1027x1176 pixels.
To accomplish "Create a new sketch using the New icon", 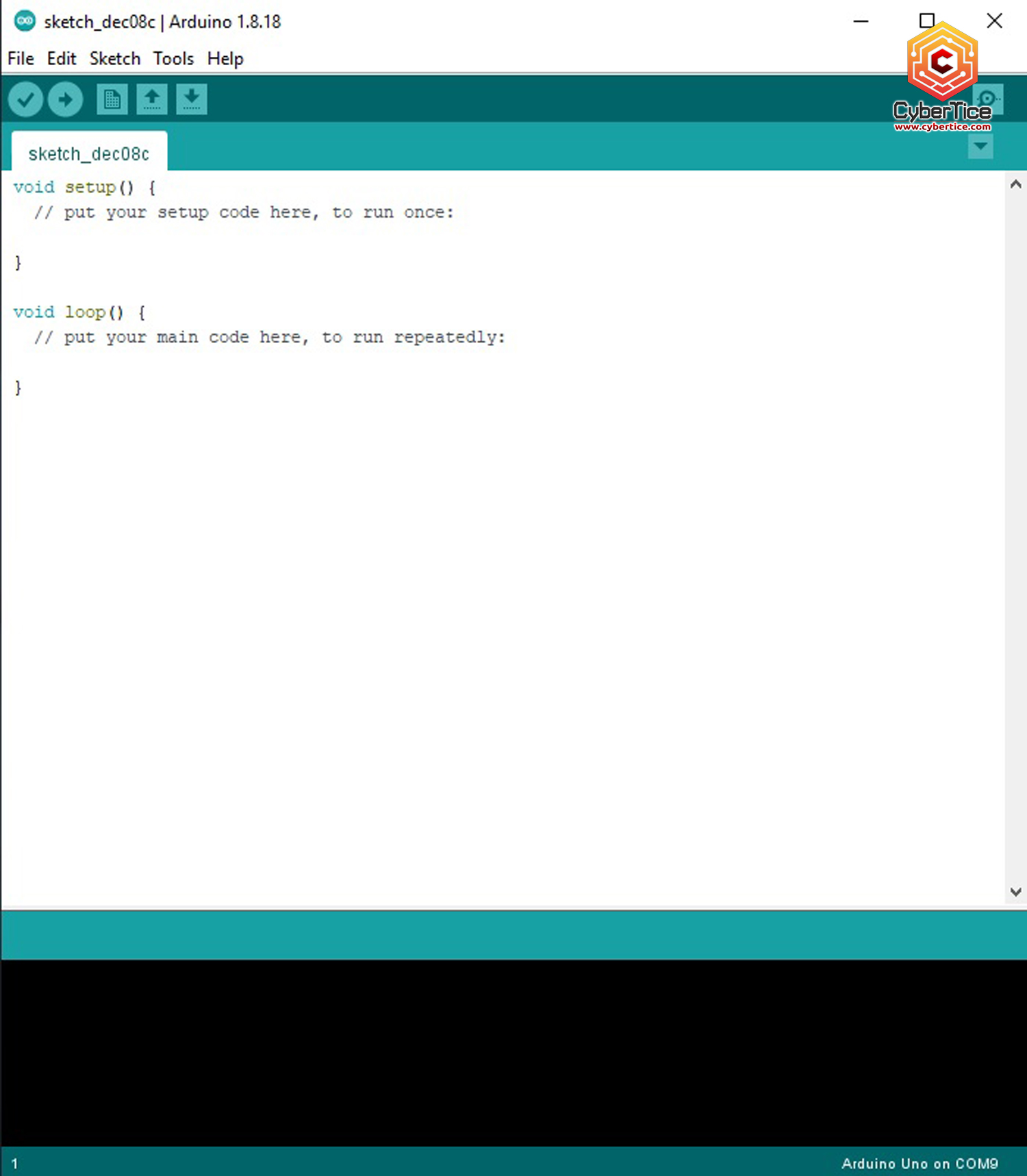I will tap(112, 100).
